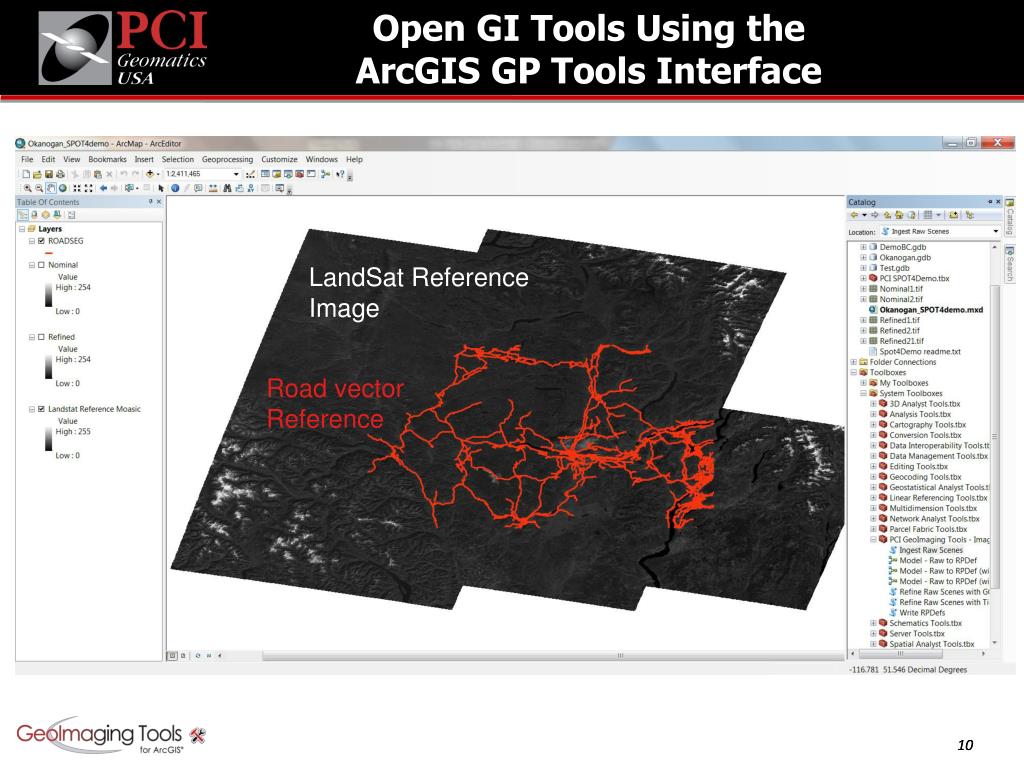Click the Full Extent globe icon
This screenshot has width=1024, height=768.
pyautogui.click(x=63, y=187)
